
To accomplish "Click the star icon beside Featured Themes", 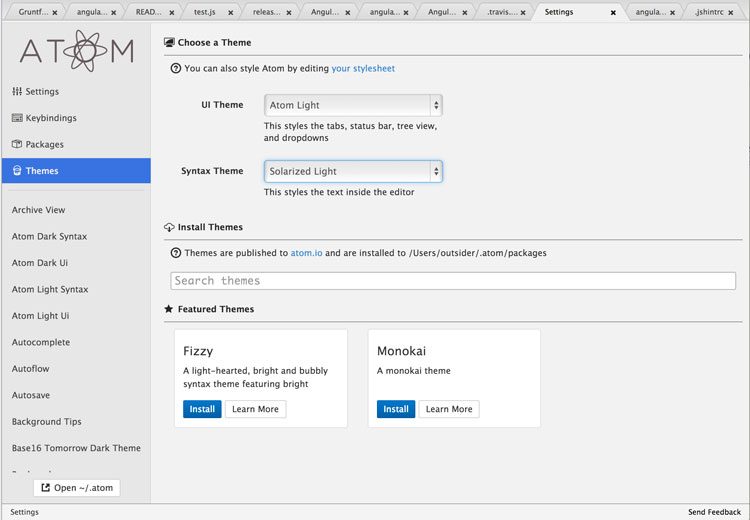I will point(168,309).
